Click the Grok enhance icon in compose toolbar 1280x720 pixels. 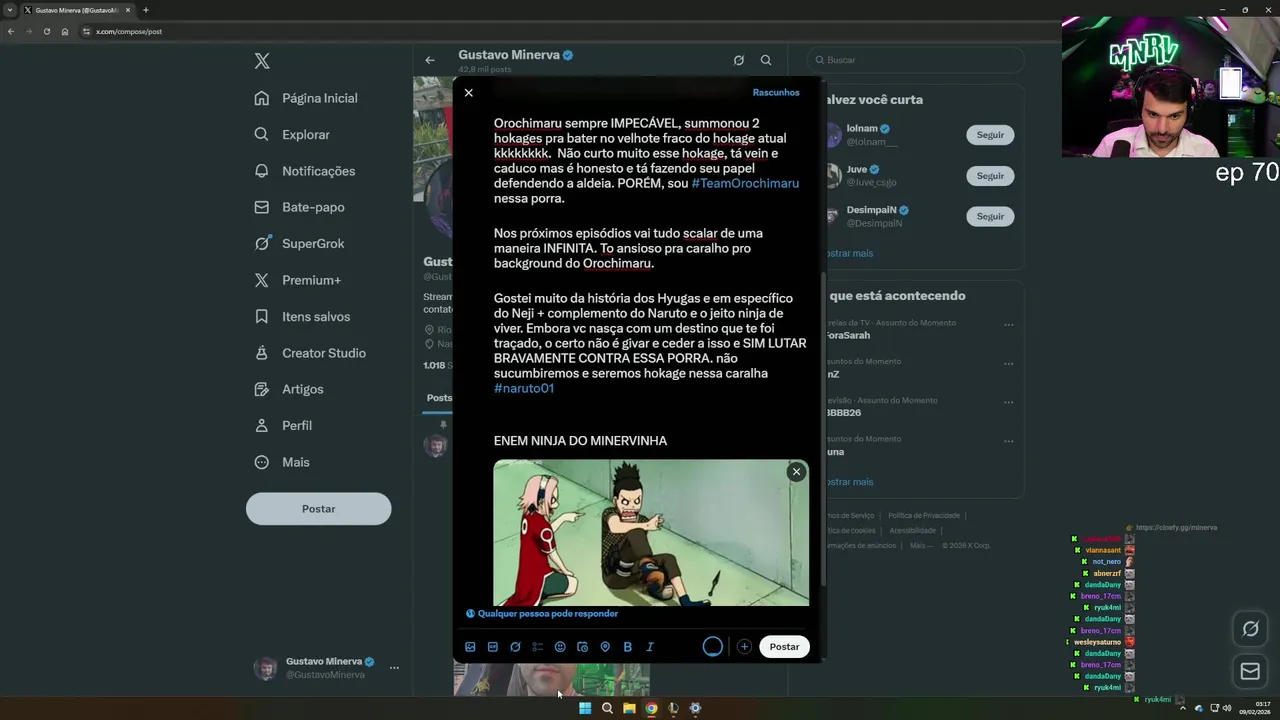515,647
